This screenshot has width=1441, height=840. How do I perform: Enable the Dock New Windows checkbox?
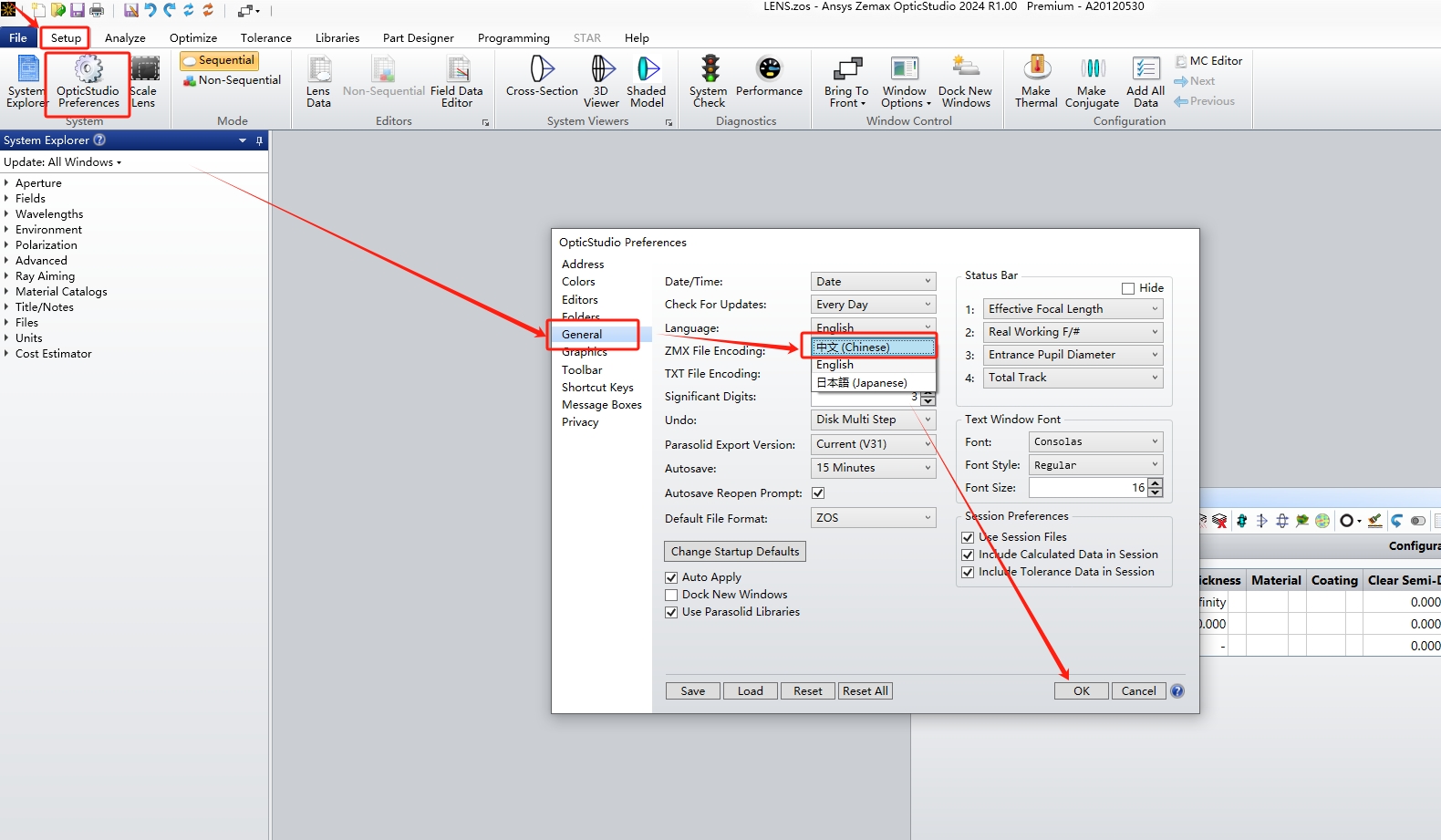tap(671, 595)
